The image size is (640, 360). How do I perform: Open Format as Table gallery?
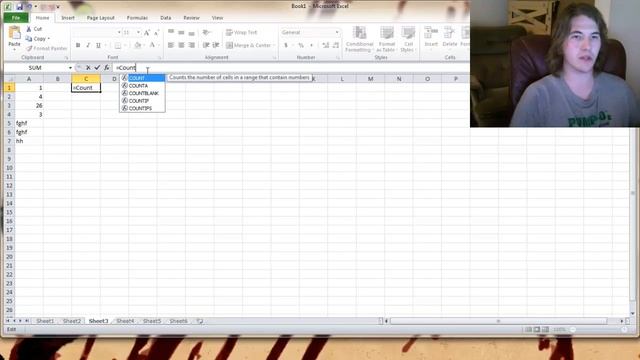pos(387,39)
